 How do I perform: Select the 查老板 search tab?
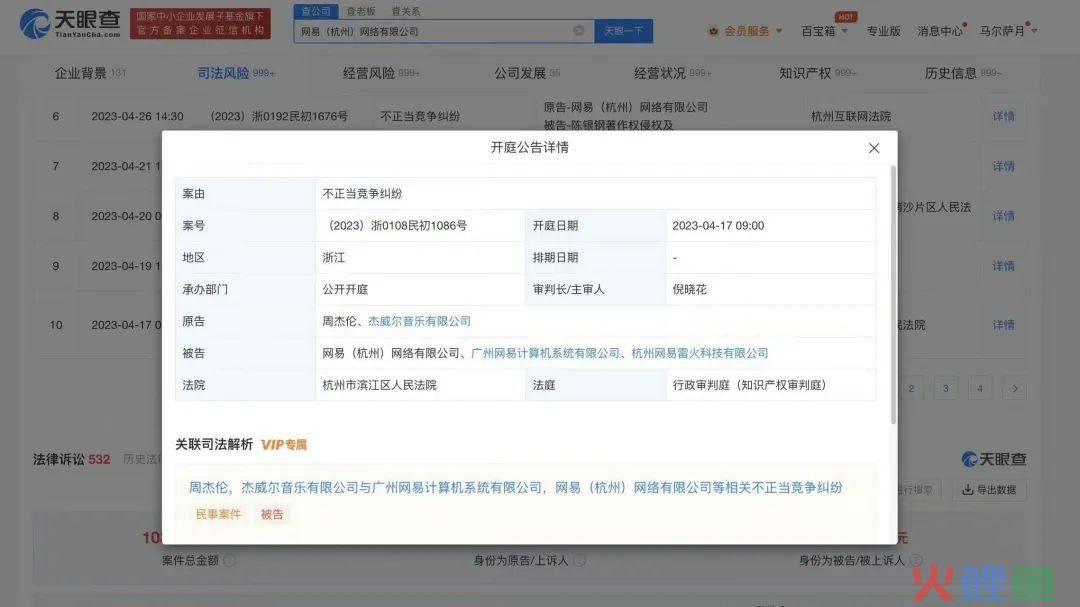tap(361, 11)
